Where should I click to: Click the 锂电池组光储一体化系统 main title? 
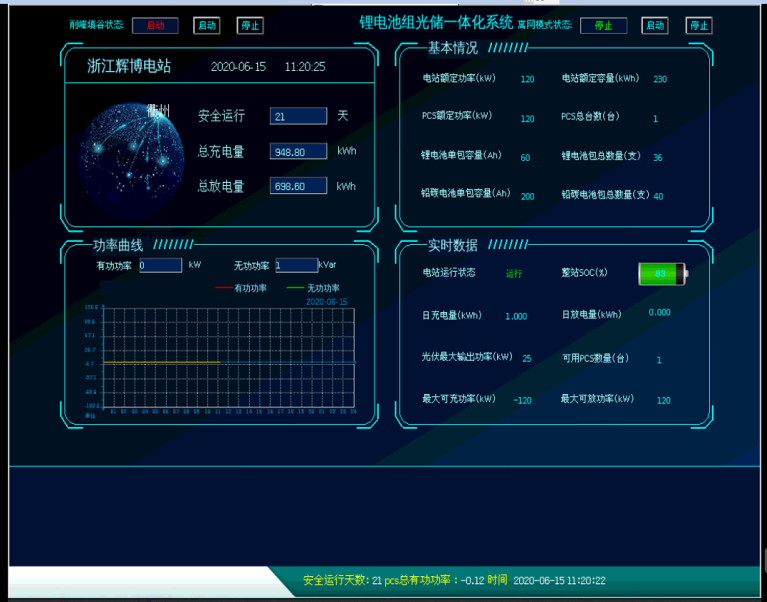tap(436, 22)
